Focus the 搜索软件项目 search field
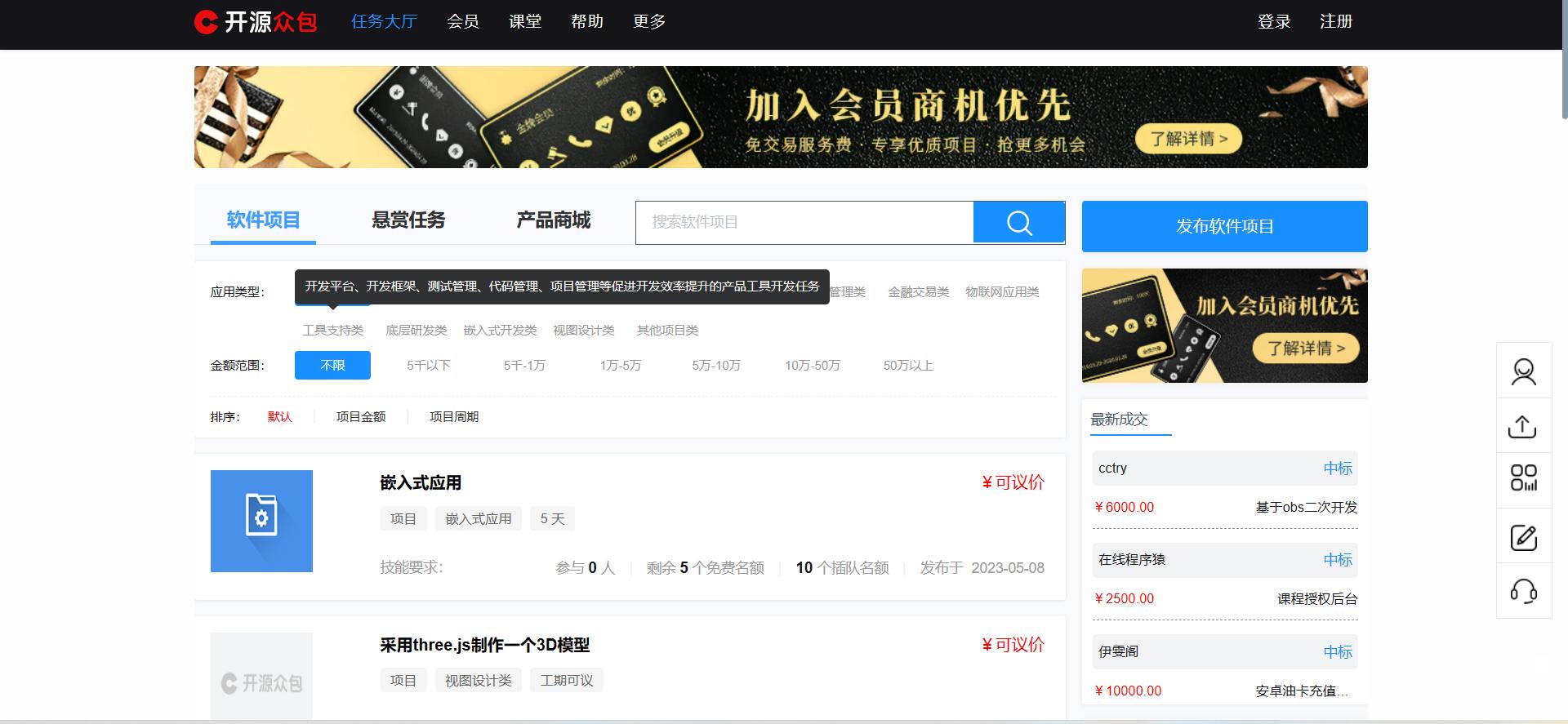Screen dimensions: 1568x724 [x=804, y=222]
